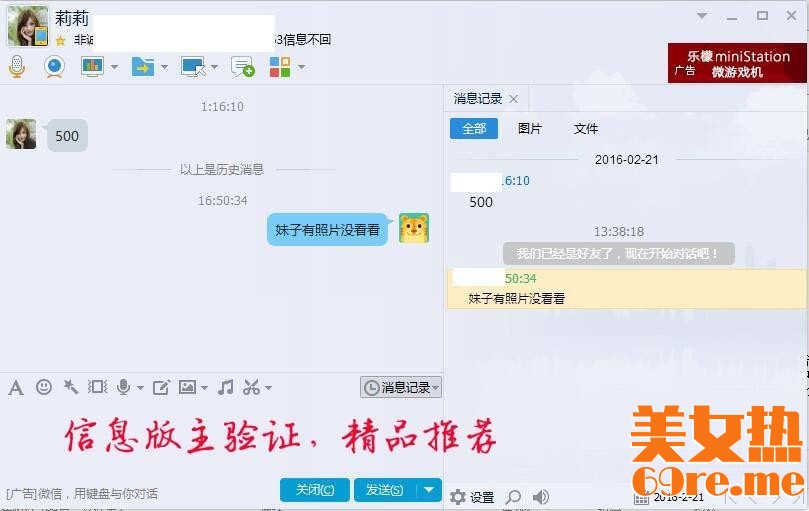Expand the send button options arrow
The image size is (809, 511).
pos(429,489)
